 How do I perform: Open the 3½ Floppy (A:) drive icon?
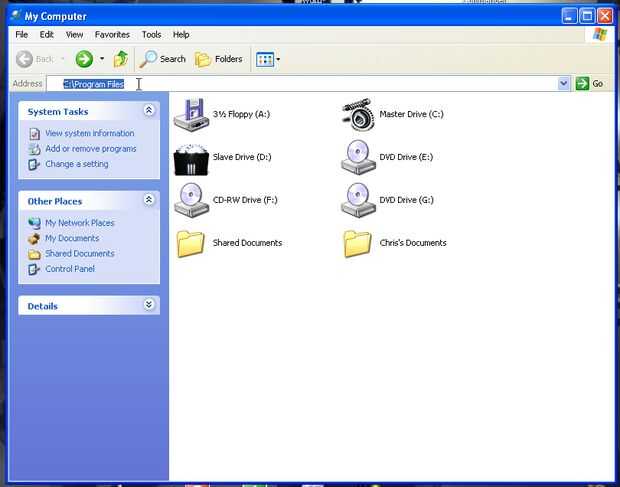point(191,115)
